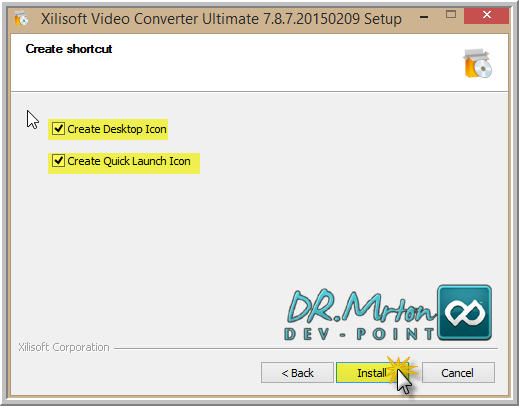Click the white header banner area

pyautogui.click(x=259, y=62)
